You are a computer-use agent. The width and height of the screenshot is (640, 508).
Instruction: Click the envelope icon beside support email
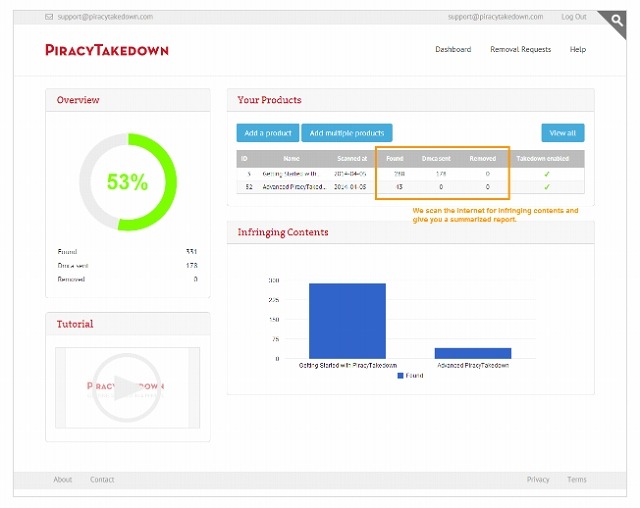tap(50, 17)
